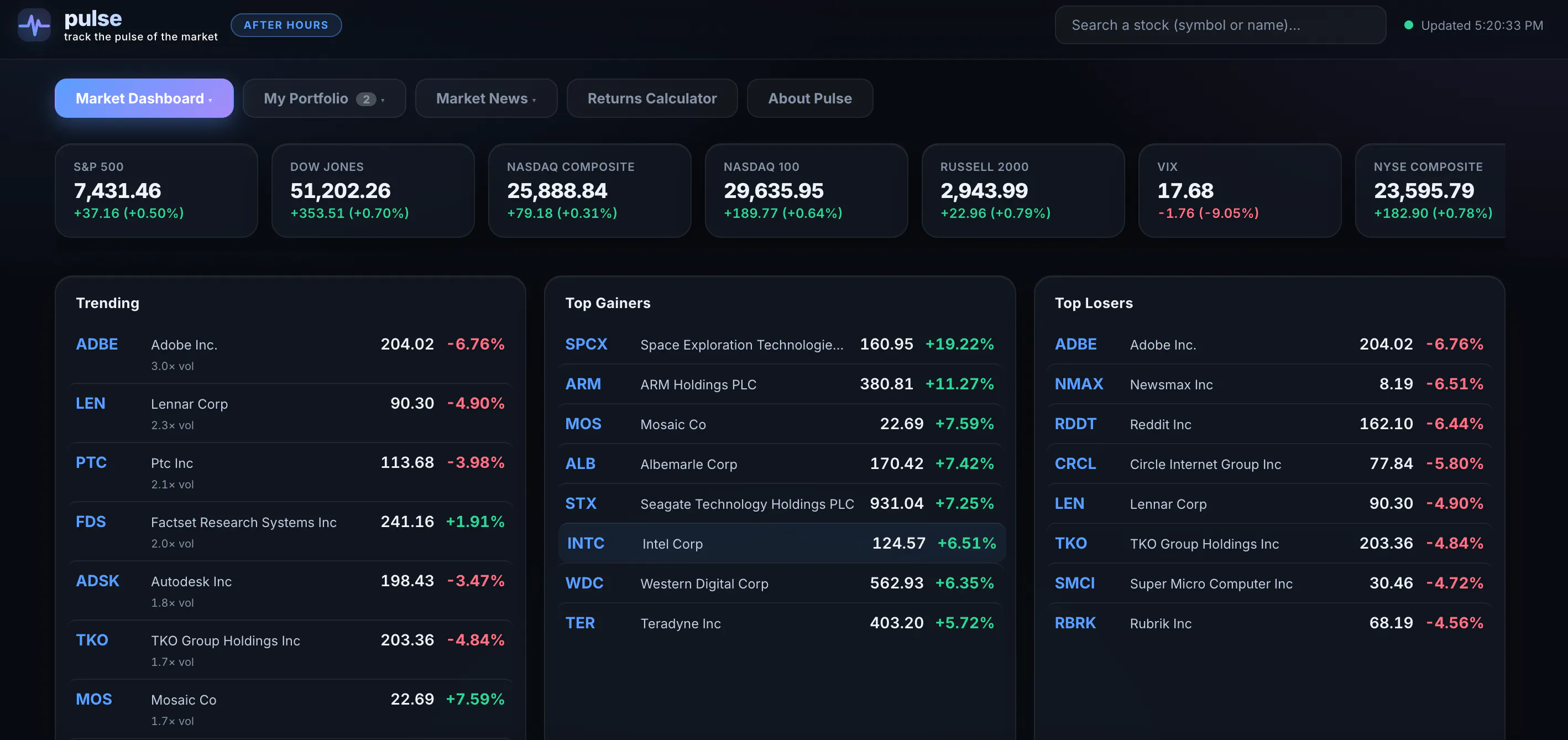
Task: Open RDDT Reddit Inc loser row
Action: (1270, 424)
